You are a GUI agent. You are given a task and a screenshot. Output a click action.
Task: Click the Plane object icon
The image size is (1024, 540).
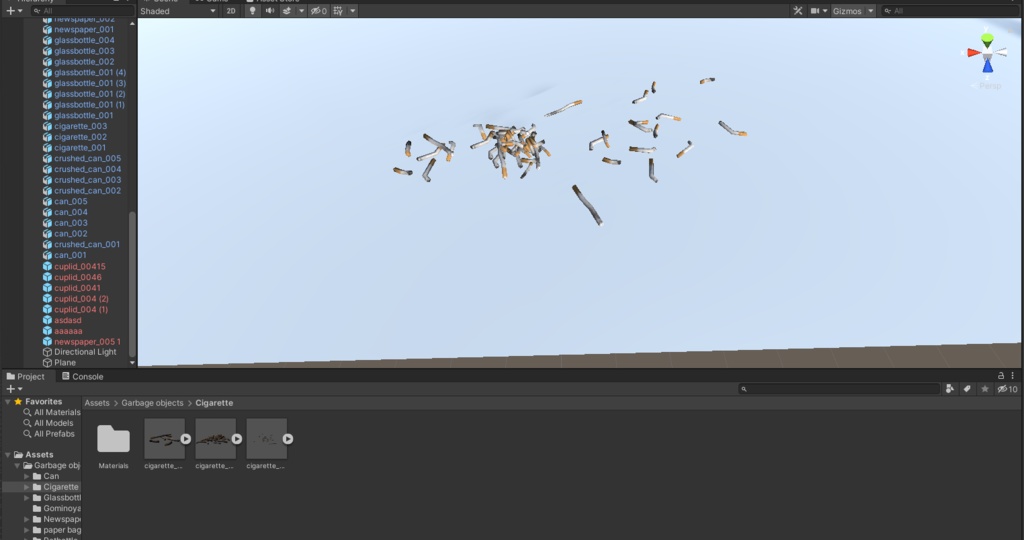tap(47, 362)
